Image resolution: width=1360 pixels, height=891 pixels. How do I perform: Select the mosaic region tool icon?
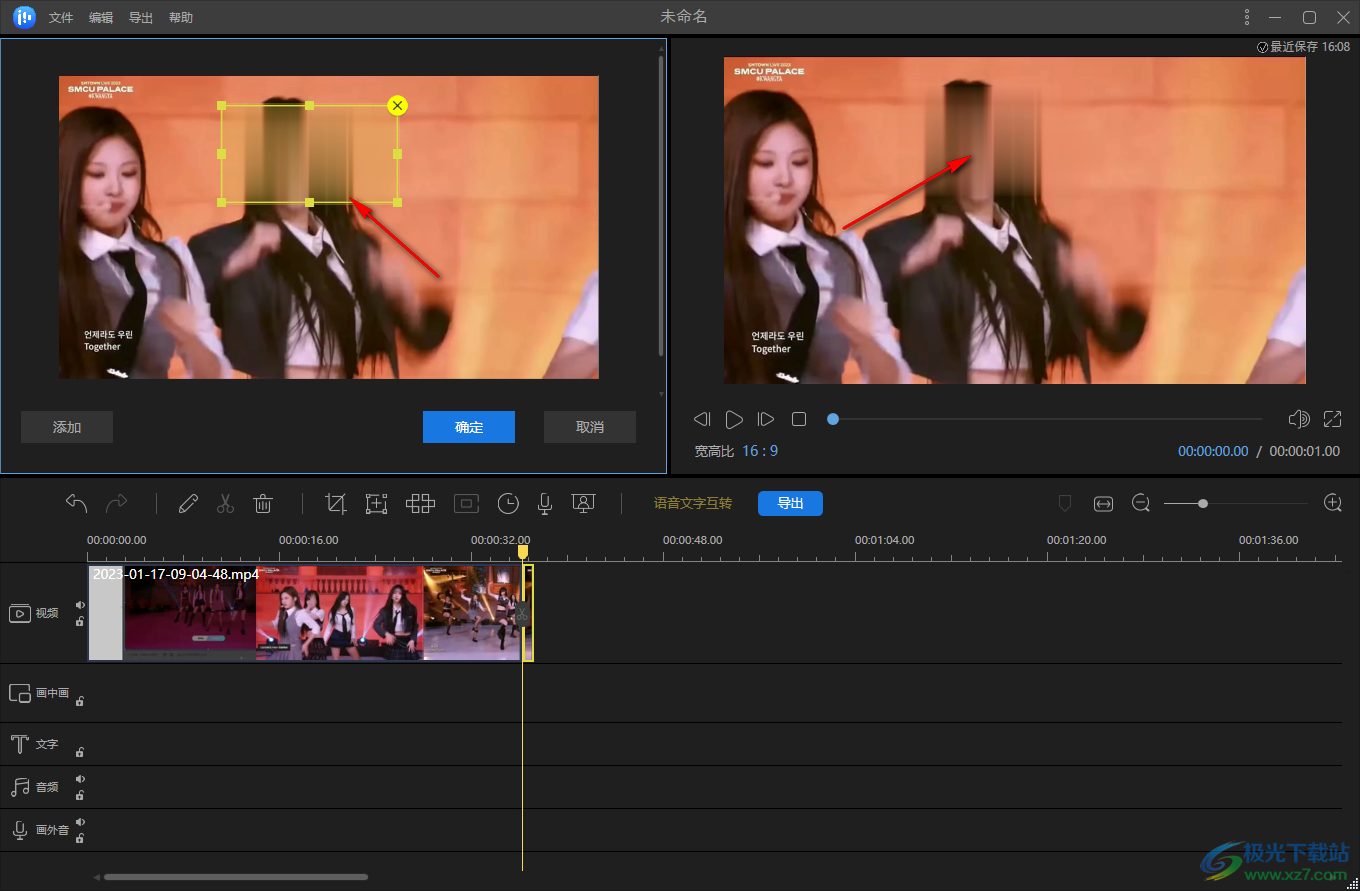click(376, 504)
